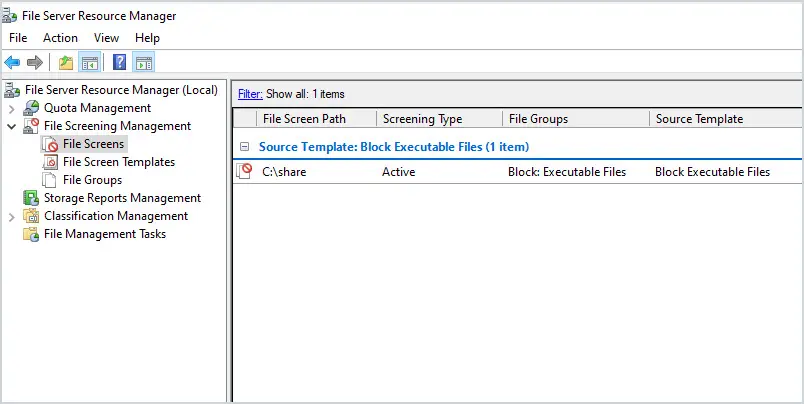
Task: Expand the Classification Management node
Action: coord(11,217)
